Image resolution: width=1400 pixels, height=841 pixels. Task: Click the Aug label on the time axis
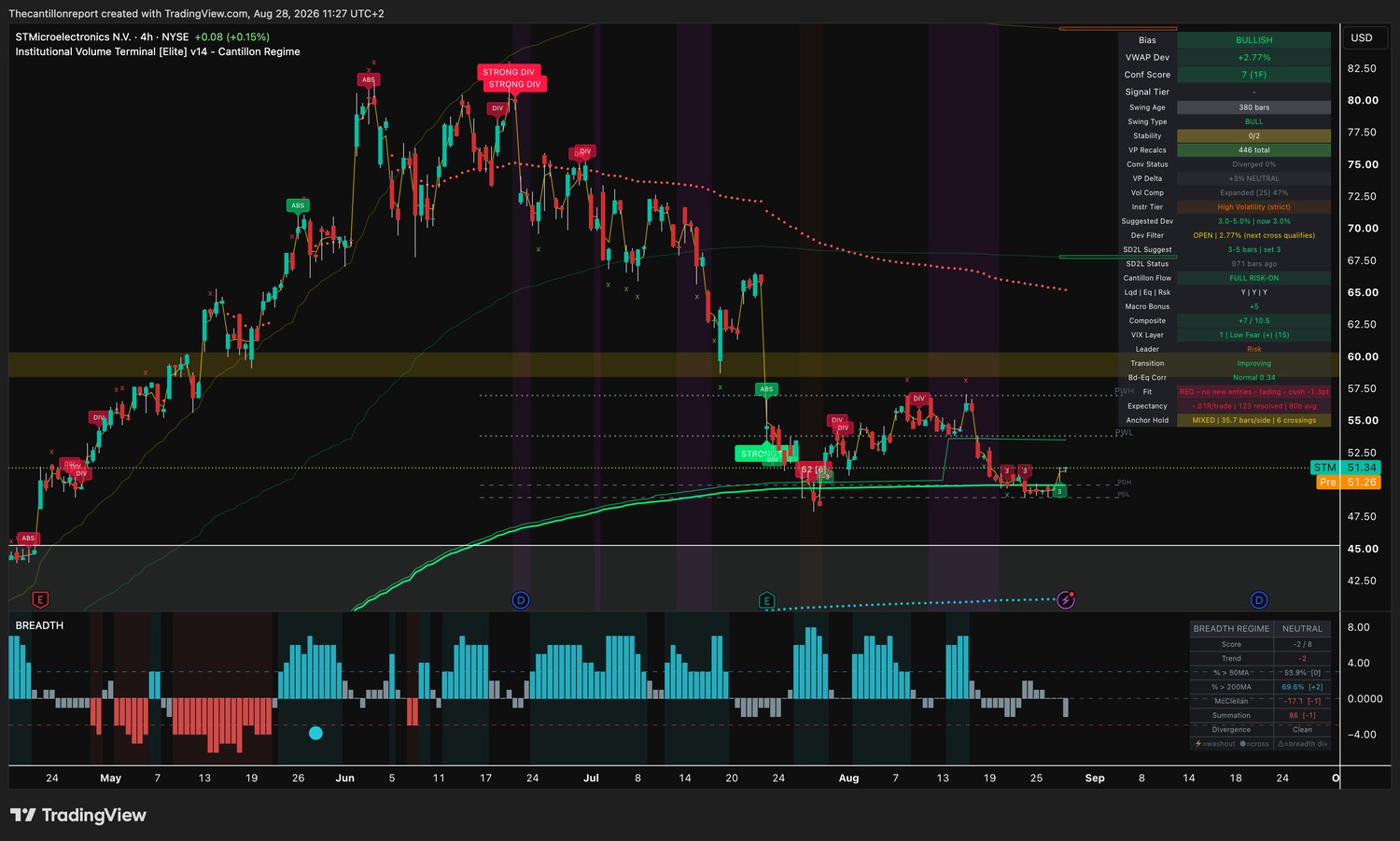848,778
